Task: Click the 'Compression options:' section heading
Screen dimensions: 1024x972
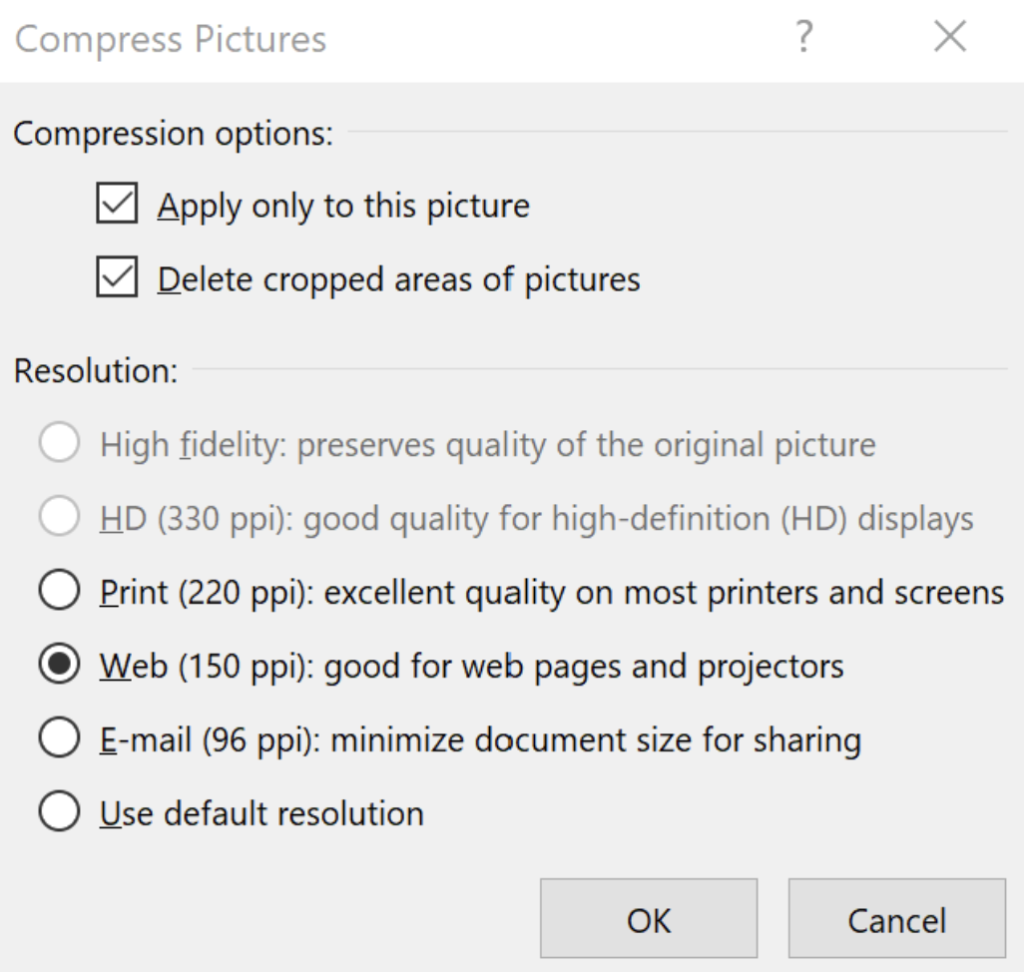Action: tap(173, 134)
